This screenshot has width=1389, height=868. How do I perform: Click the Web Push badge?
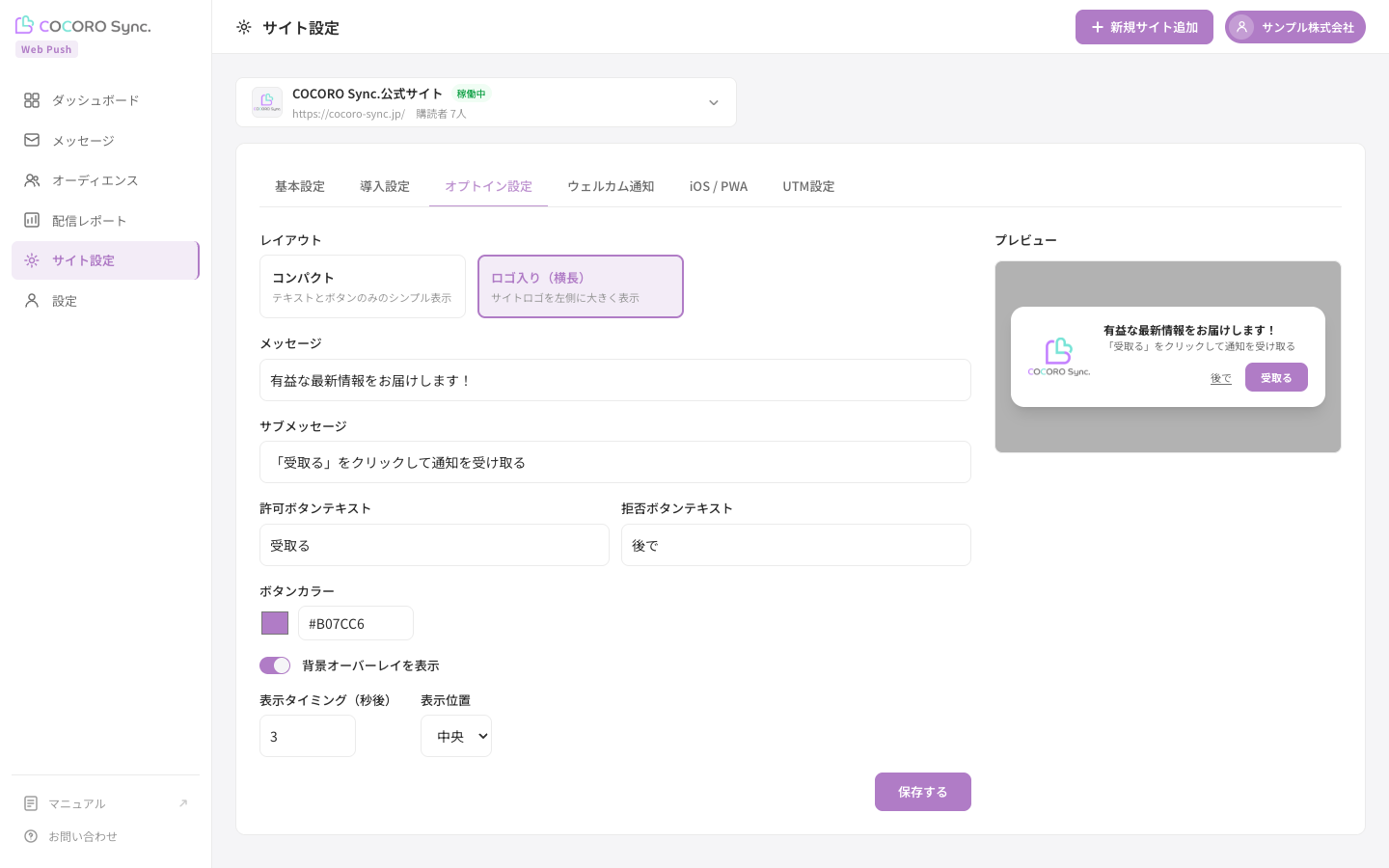click(46, 49)
